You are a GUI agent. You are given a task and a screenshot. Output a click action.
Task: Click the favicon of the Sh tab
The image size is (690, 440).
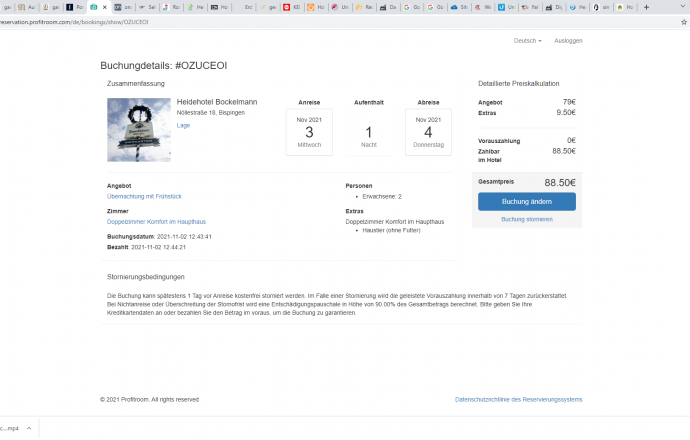(x=454, y=7)
